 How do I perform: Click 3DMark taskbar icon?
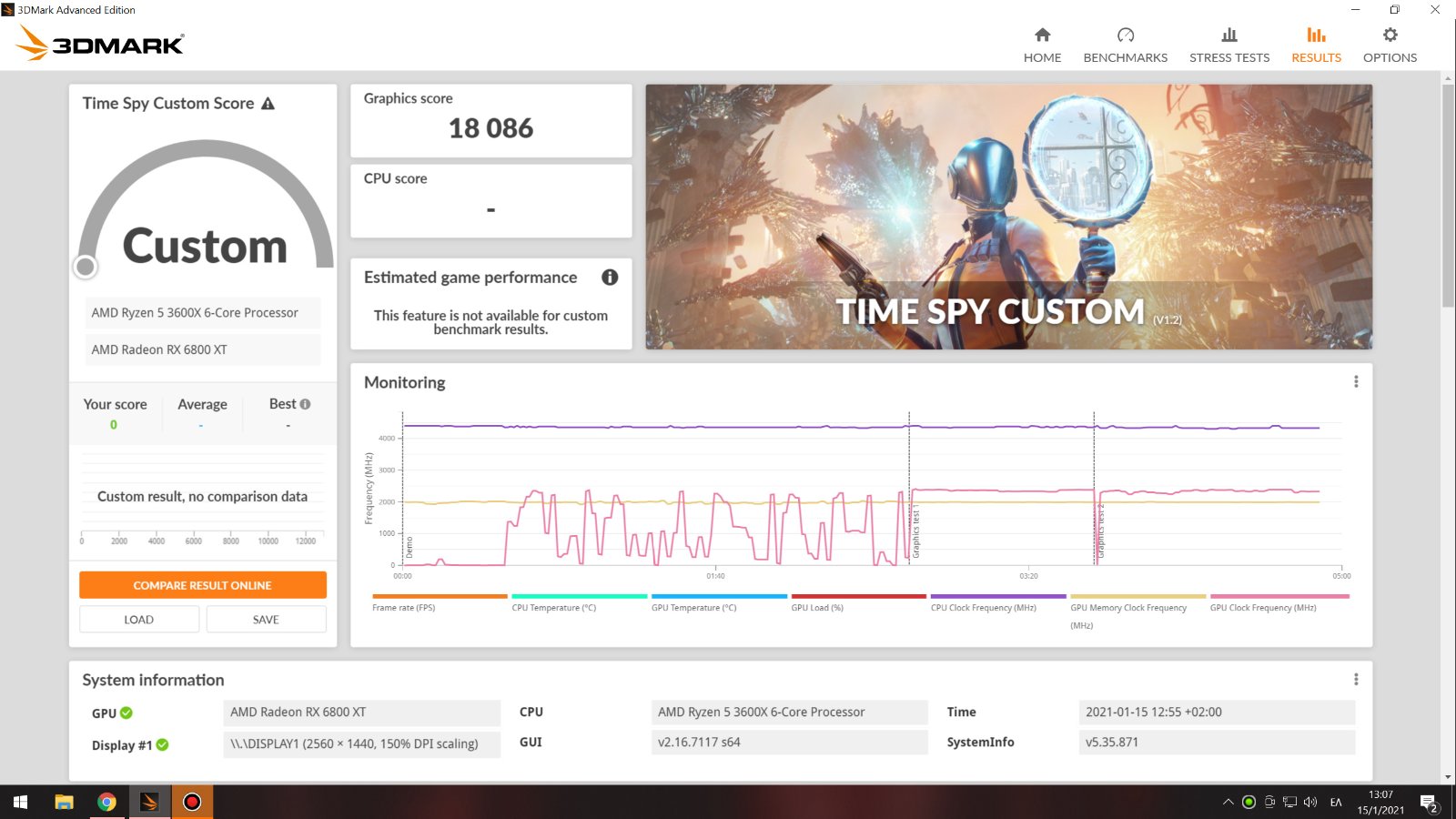click(149, 802)
